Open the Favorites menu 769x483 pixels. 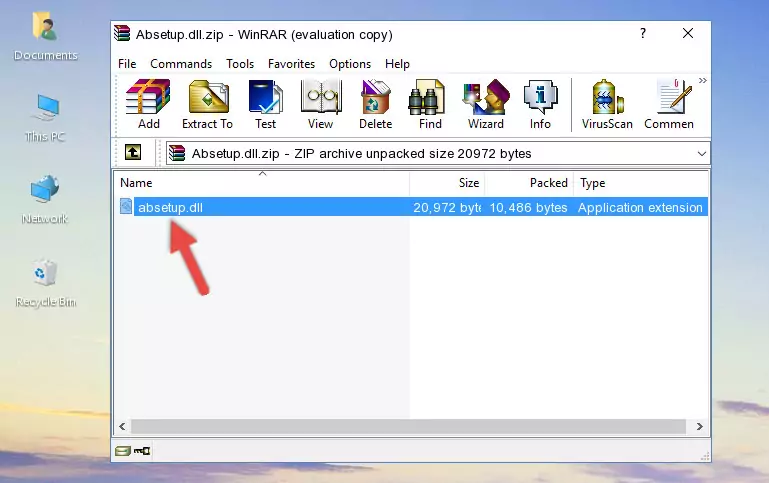click(x=291, y=64)
